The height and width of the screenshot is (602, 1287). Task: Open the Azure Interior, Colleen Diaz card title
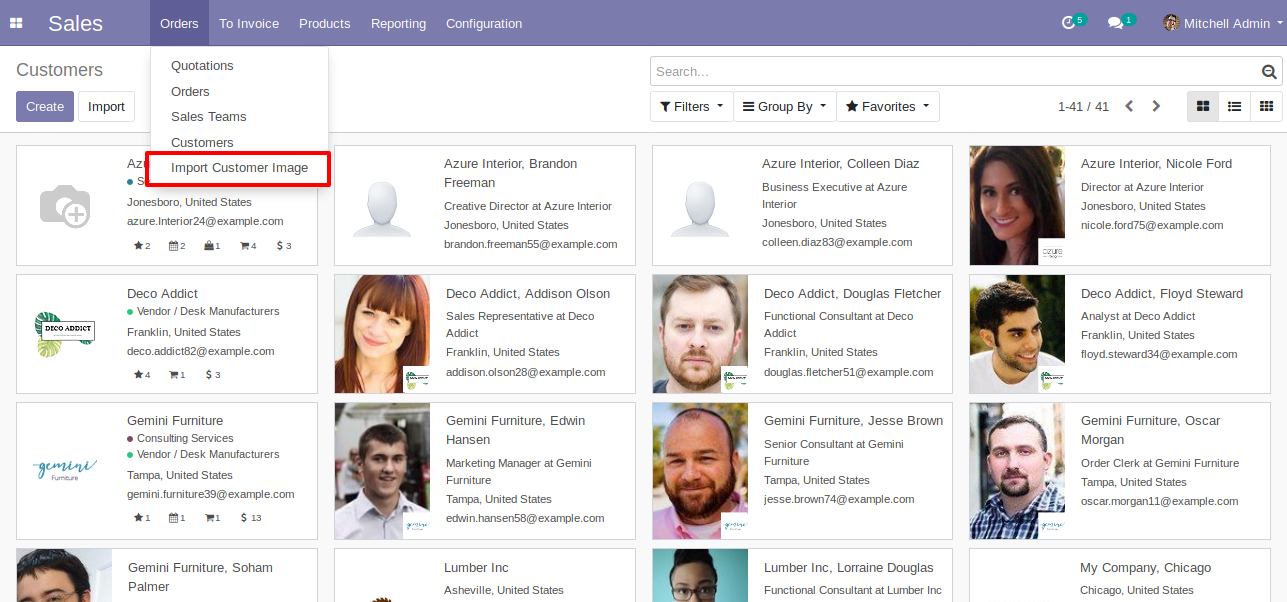[841, 164]
